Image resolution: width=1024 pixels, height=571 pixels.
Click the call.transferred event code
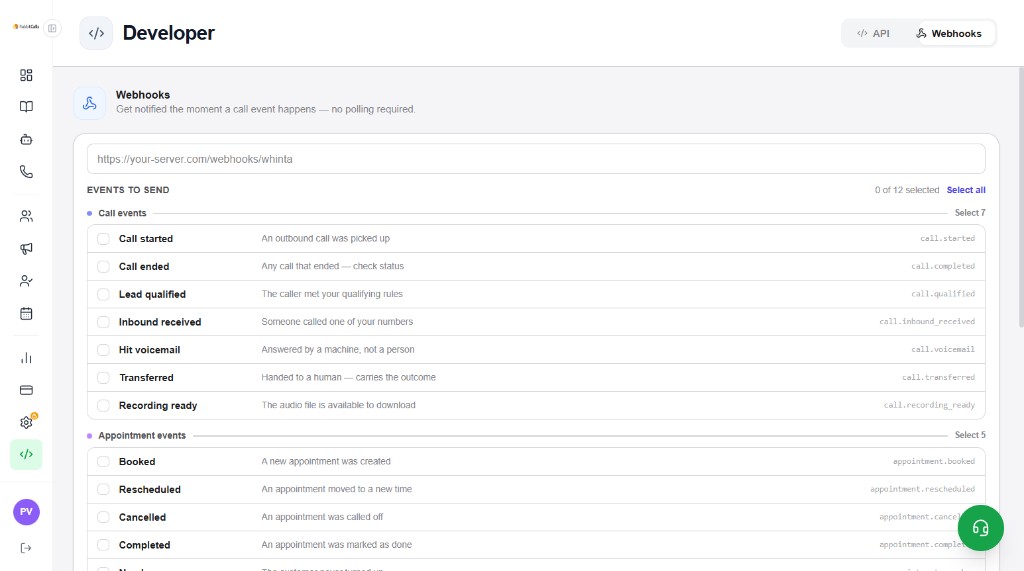click(938, 378)
